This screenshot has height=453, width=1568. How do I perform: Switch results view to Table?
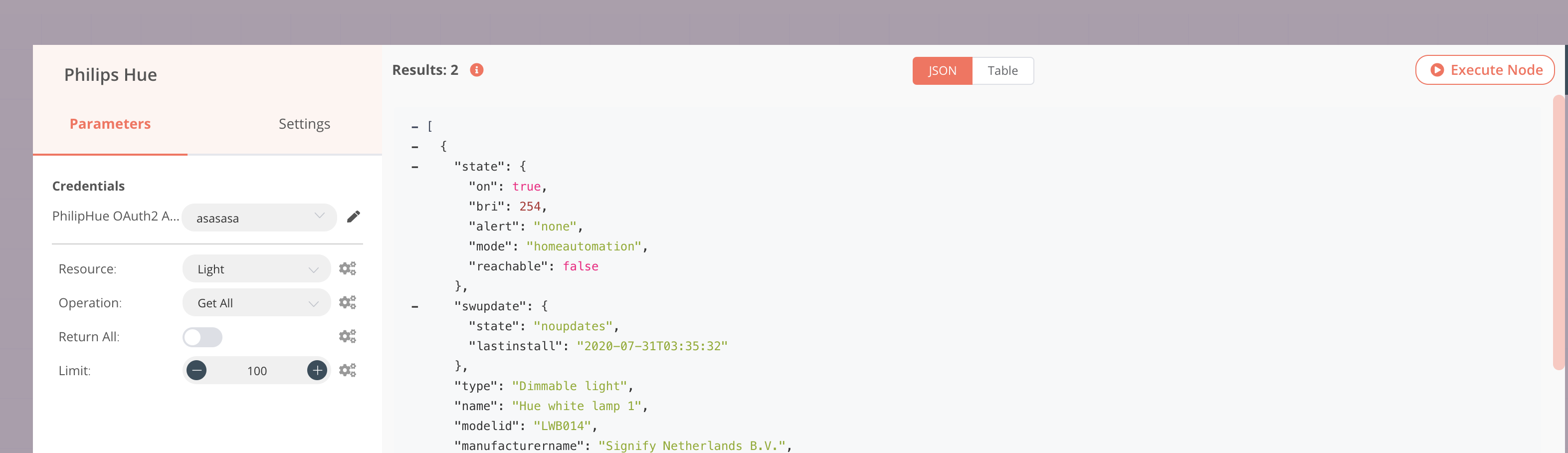(x=1002, y=71)
